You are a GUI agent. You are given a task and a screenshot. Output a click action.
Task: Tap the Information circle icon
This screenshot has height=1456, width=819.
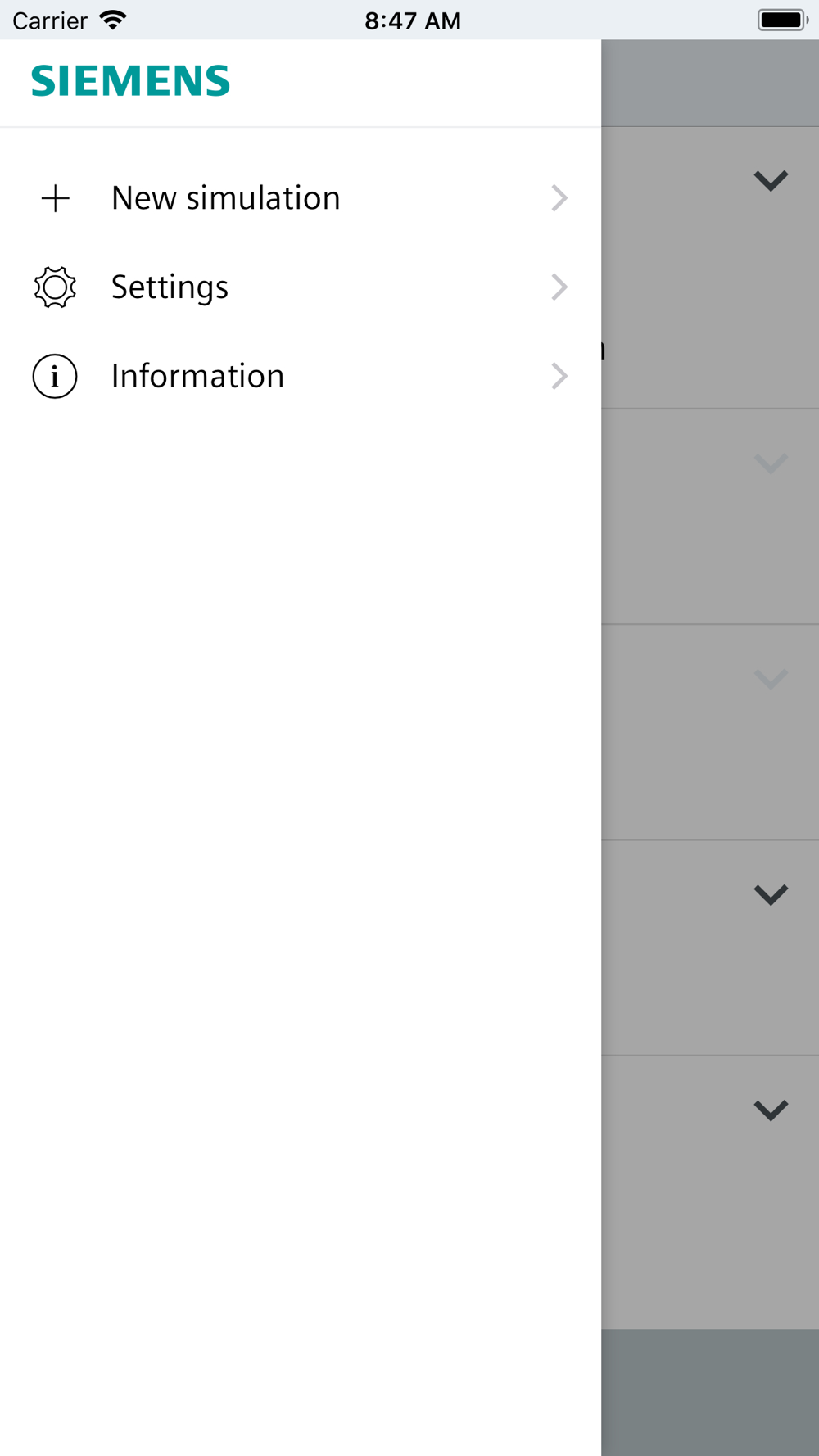(55, 376)
